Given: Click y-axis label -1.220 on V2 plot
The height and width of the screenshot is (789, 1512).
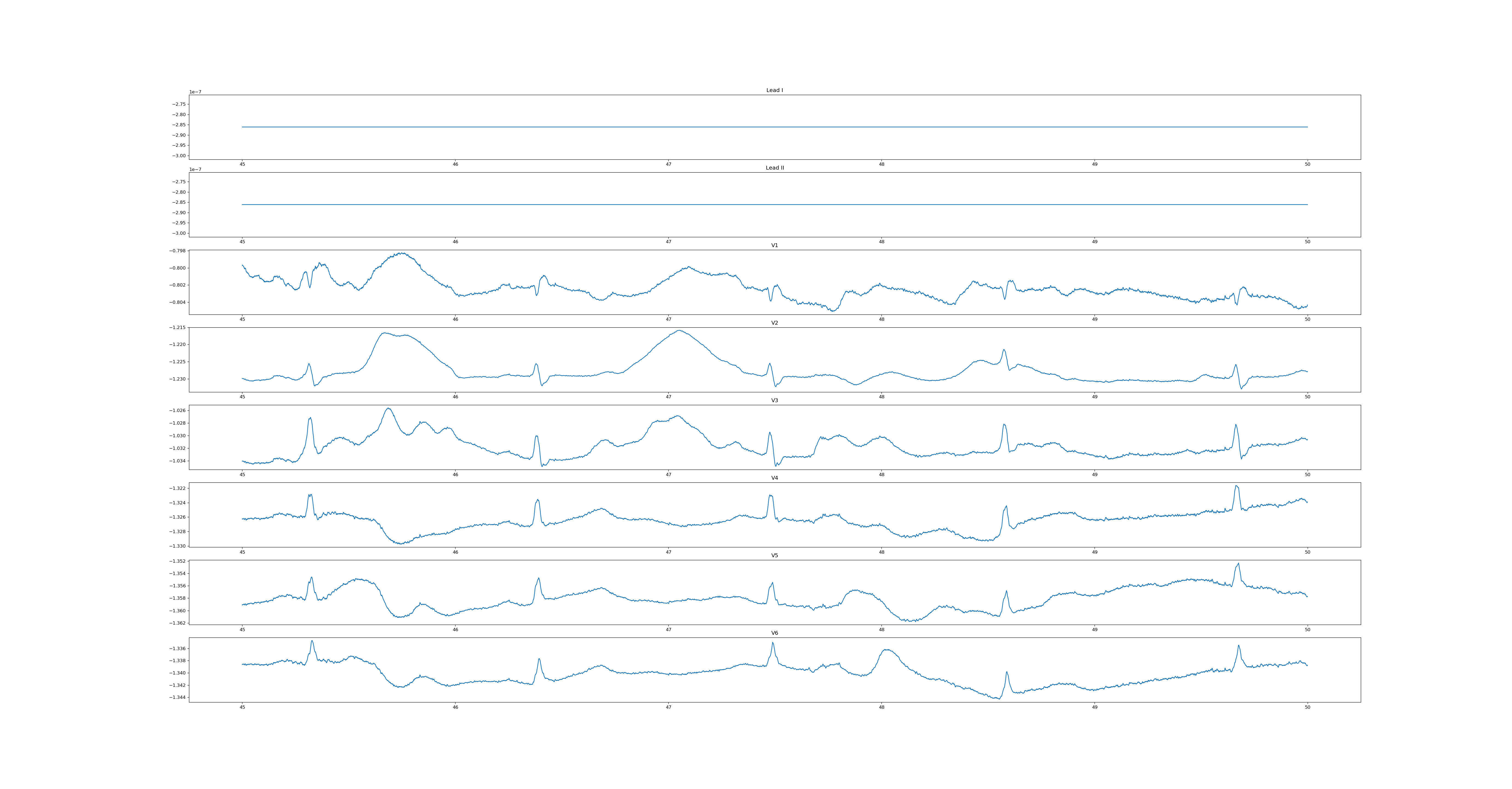Looking at the screenshot, I should (x=177, y=345).
